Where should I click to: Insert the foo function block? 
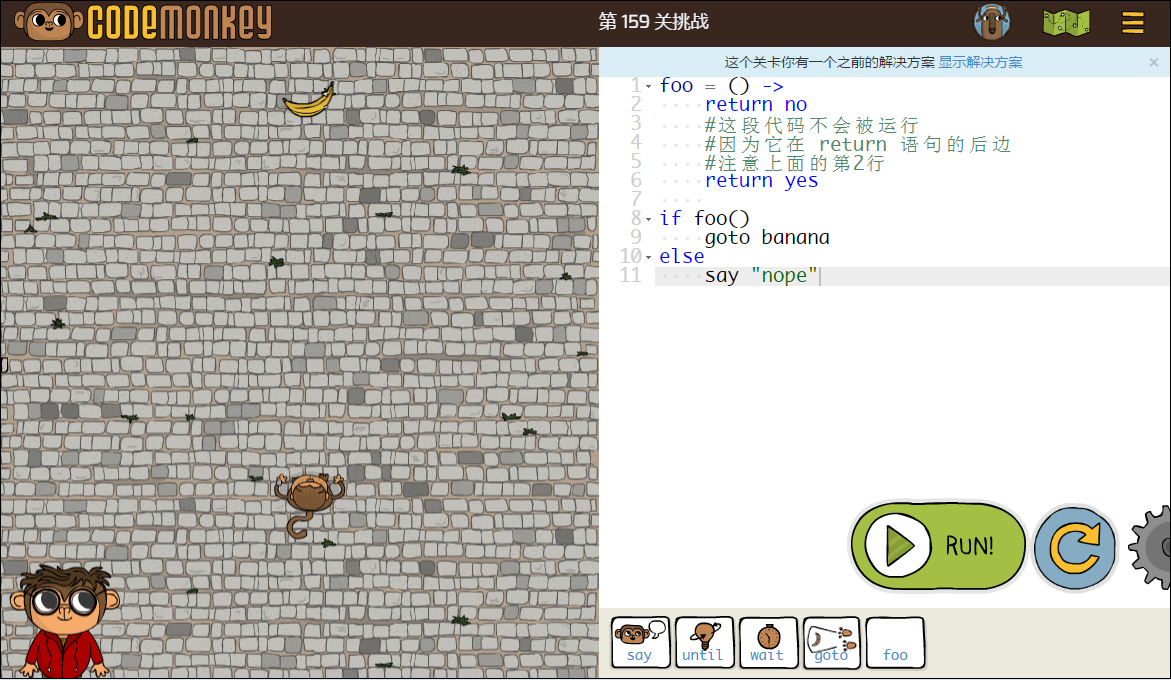[x=895, y=642]
